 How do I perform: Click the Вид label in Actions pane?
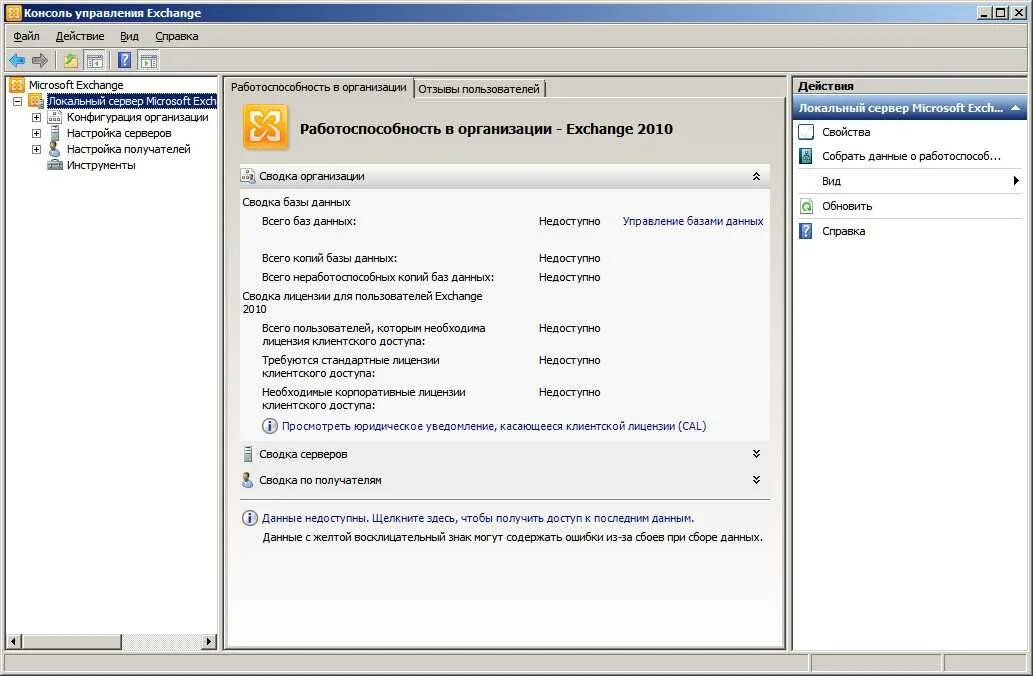tap(831, 181)
